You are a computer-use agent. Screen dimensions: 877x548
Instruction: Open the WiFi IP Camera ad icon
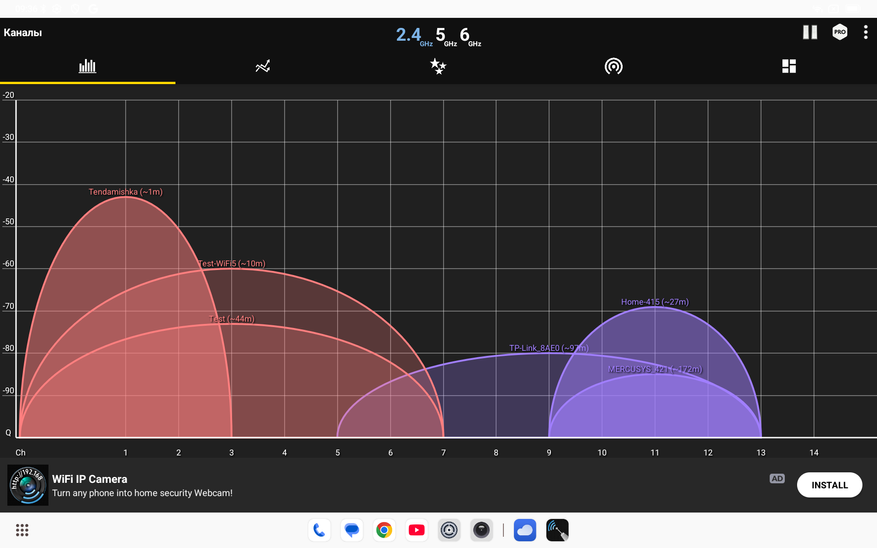click(28, 485)
